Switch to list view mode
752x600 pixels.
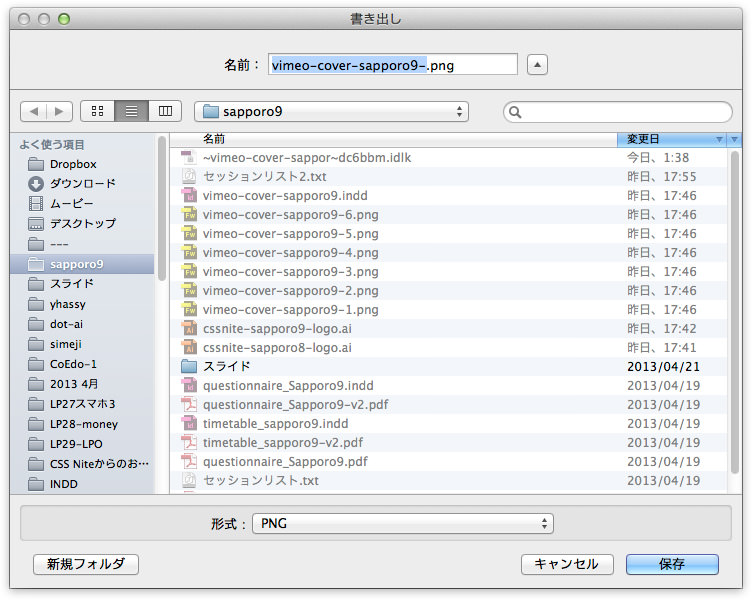pyautogui.click(x=131, y=111)
